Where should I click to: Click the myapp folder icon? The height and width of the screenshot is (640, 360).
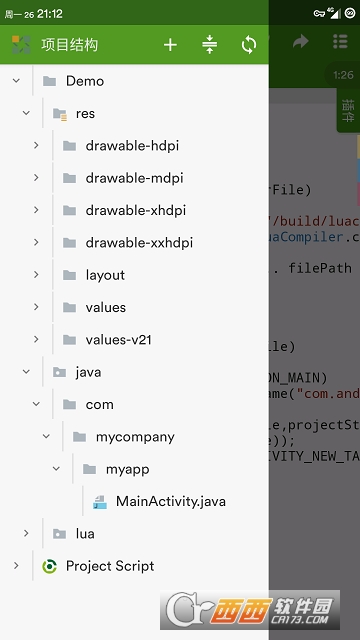pos(89,469)
